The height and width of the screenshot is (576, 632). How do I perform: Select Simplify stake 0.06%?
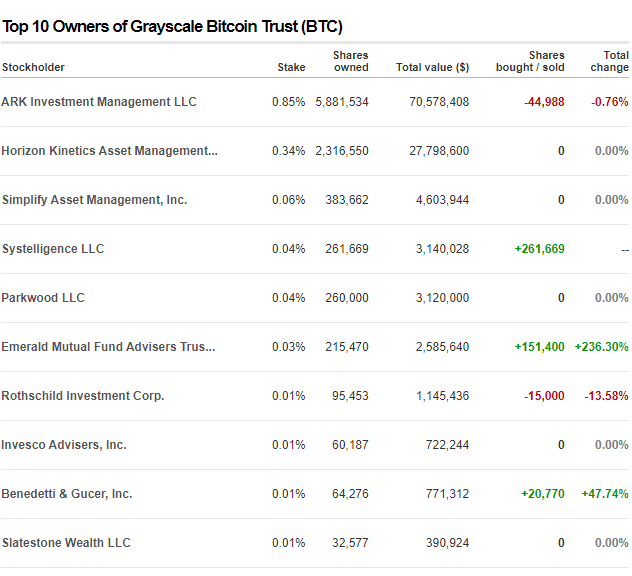tap(289, 200)
